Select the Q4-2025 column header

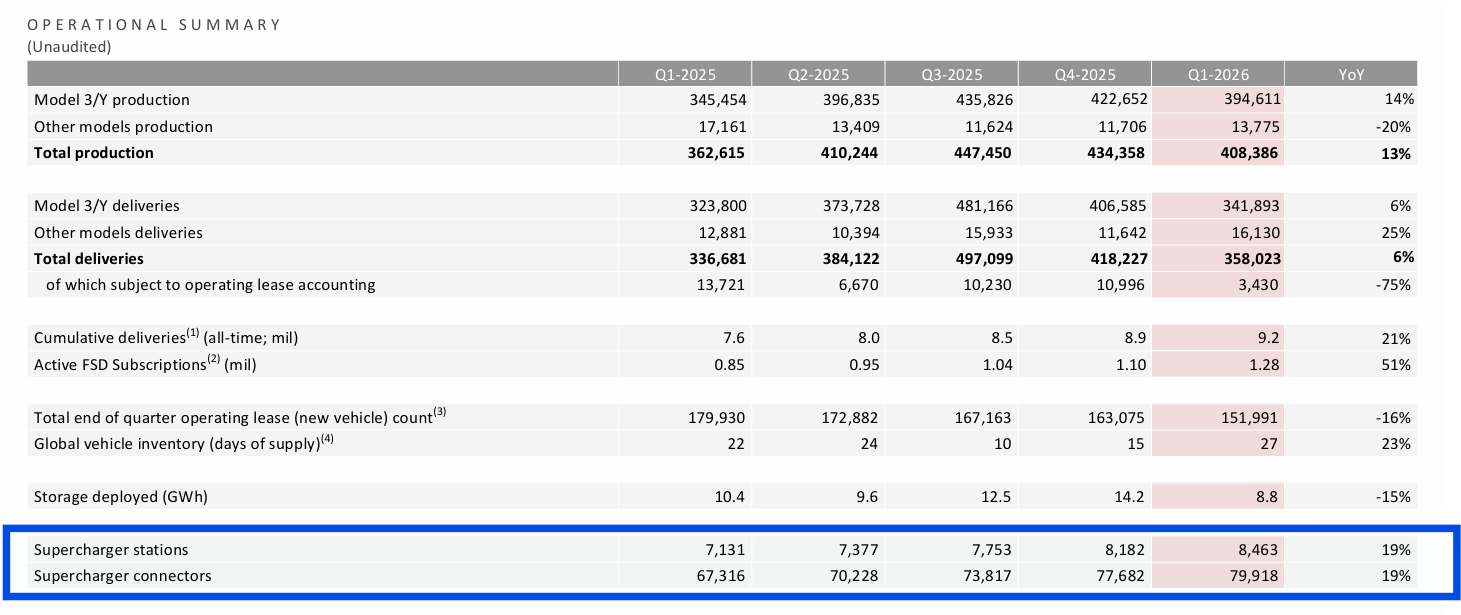[x=1084, y=74]
